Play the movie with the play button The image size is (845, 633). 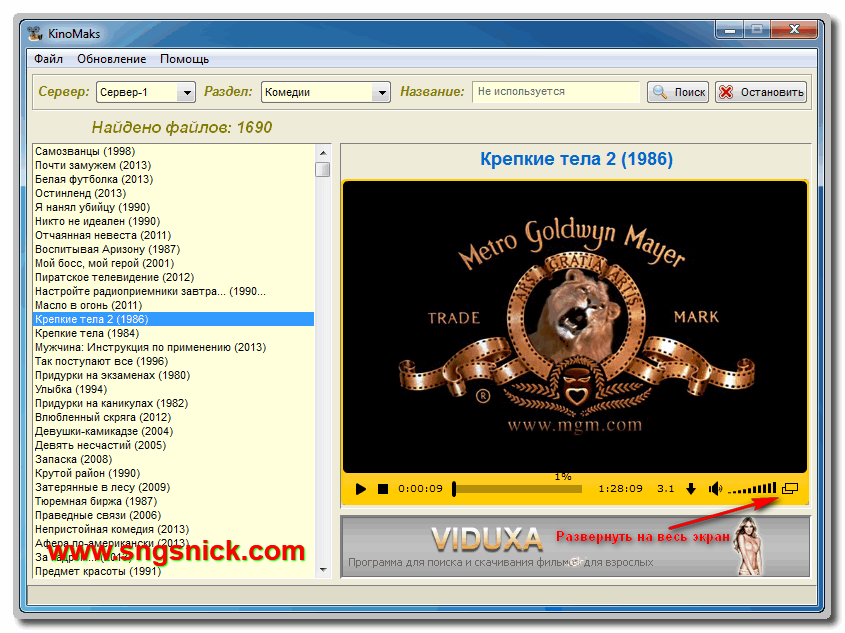coord(361,490)
